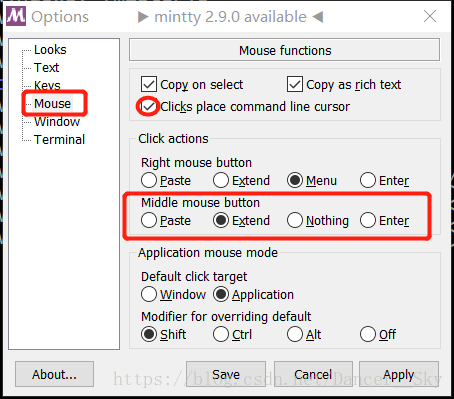The height and width of the screenshot is (399, 454).
Task: Open the Terminal settings category
Action: point(59,140)
